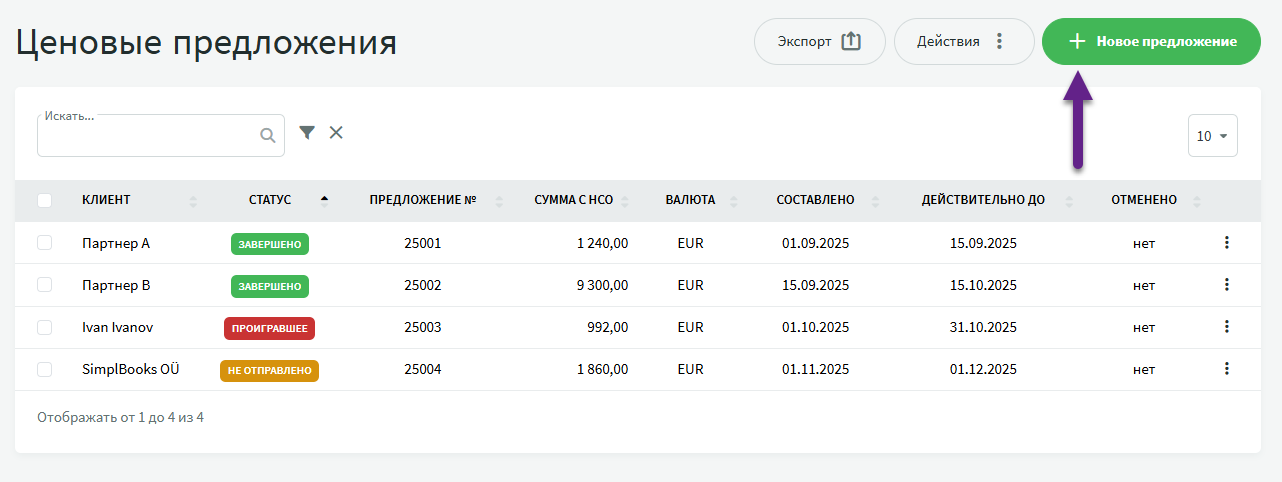Select the Ivan Ivanov row checkbox
Image resolution: width=1282 pixels, height=482 pixels.
pos(44,327)
